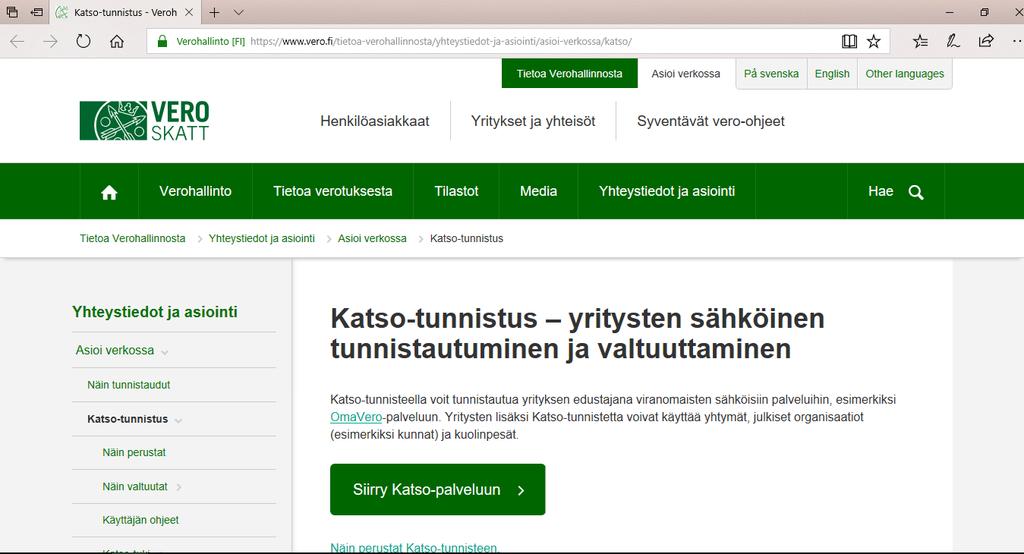Screen dimensions: 1024x554
Task: Share this page icon
Action: coord(985,41)
